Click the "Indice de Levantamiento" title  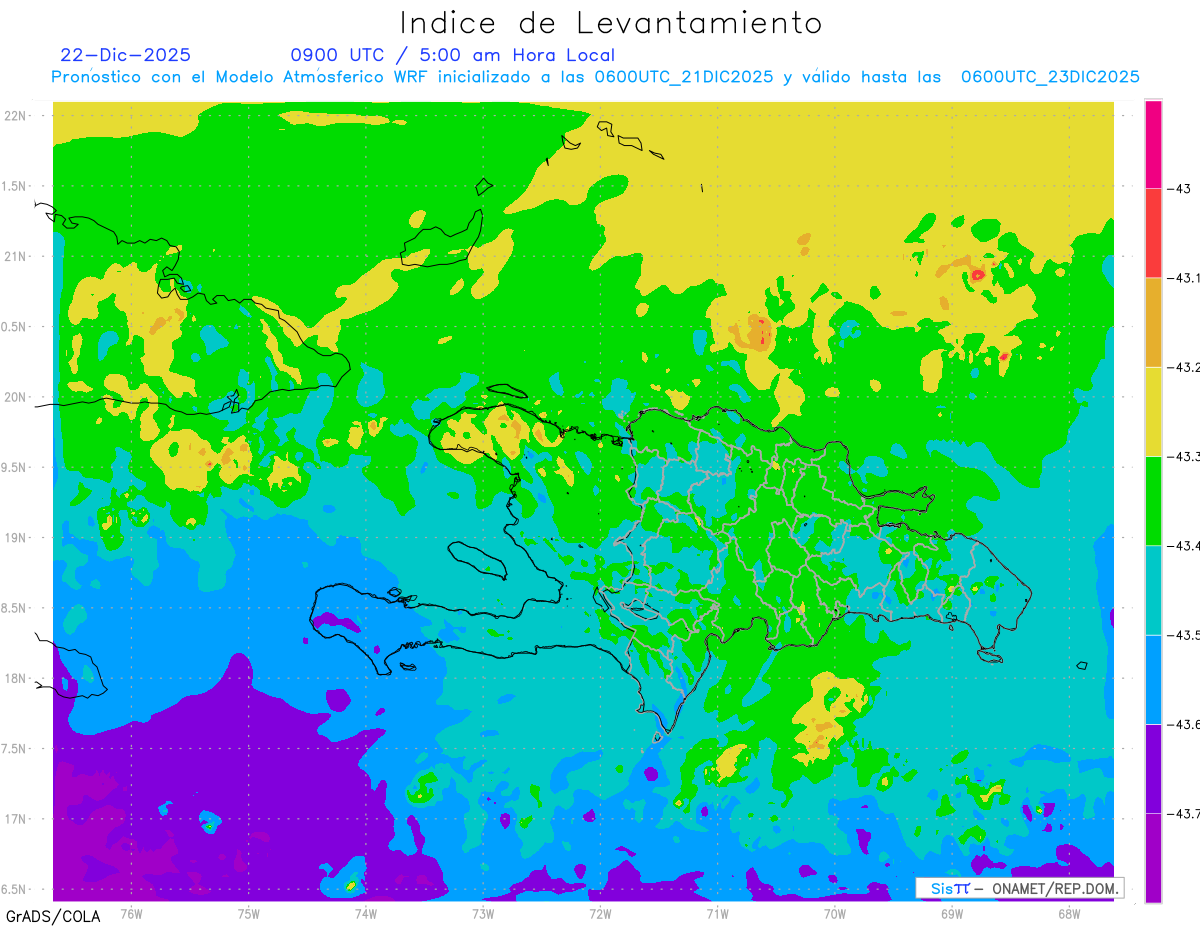click(x=611, y=22)
